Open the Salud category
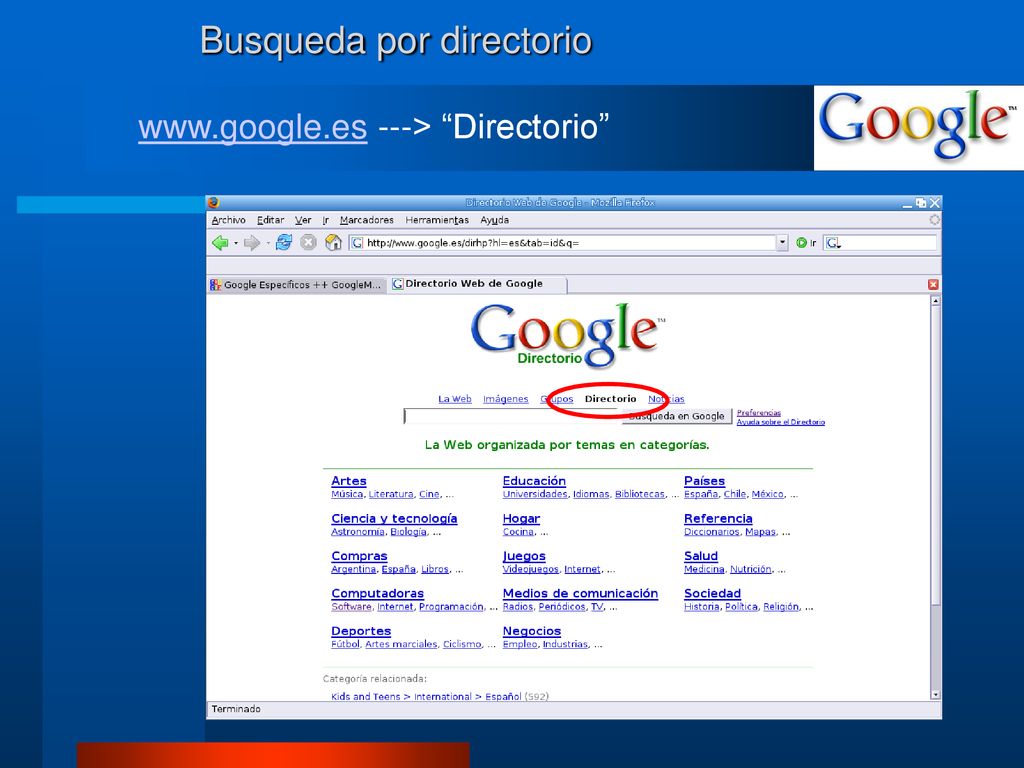This screenshot has width=1024, height=768. 701,556
